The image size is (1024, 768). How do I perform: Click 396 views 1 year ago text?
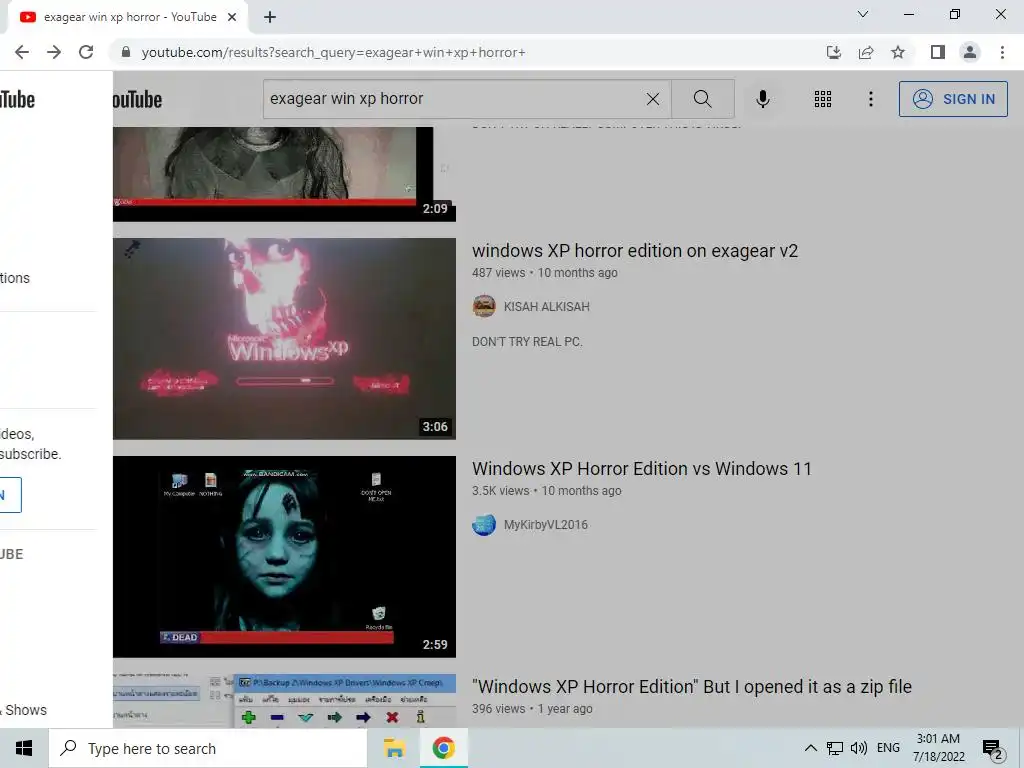tap(532, 709)
